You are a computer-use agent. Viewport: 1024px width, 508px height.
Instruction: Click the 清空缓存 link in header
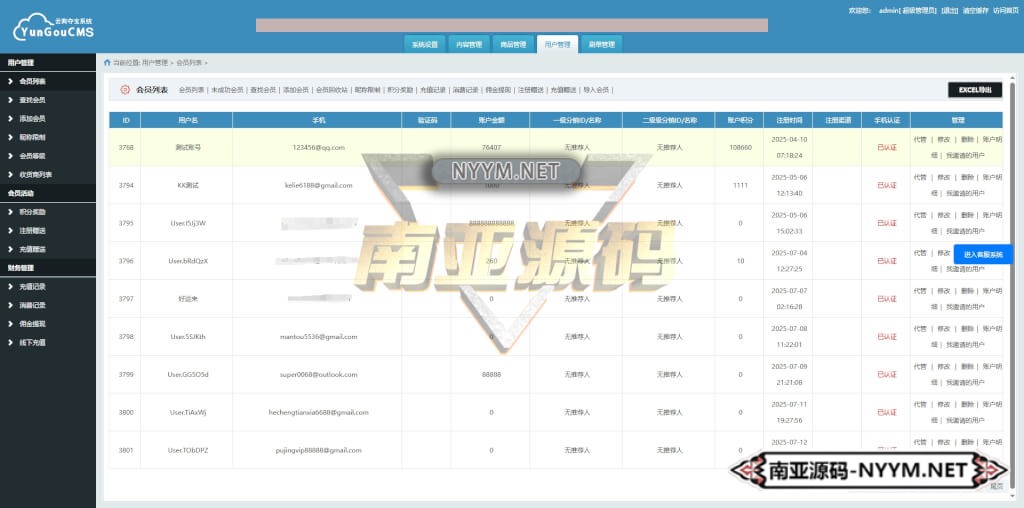975,10
